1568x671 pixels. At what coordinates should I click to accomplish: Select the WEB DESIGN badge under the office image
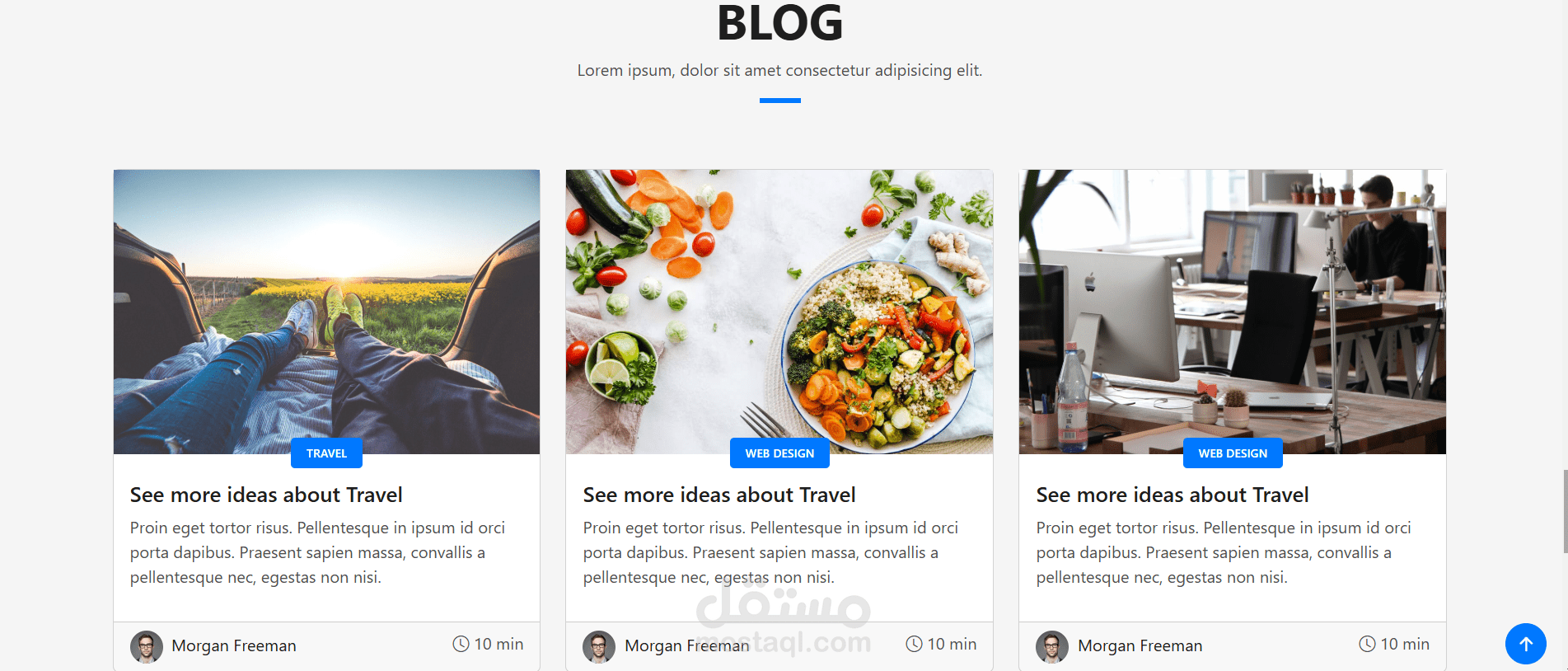click(1233, 453)
